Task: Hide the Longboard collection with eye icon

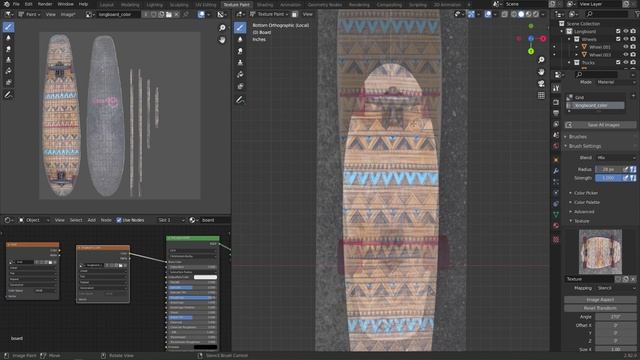Action: point(626,31)
